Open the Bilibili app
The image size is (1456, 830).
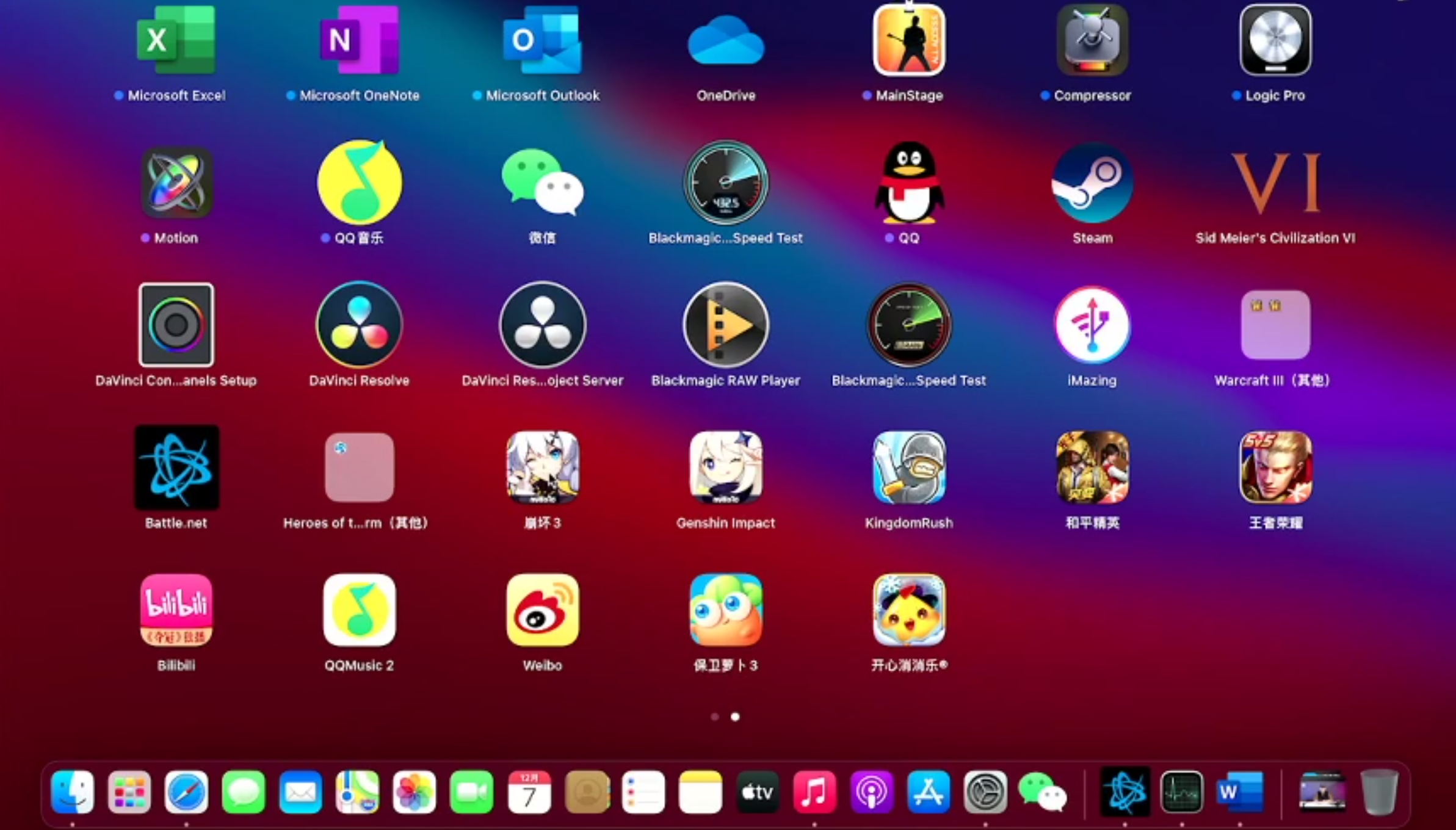coord(176,610)
